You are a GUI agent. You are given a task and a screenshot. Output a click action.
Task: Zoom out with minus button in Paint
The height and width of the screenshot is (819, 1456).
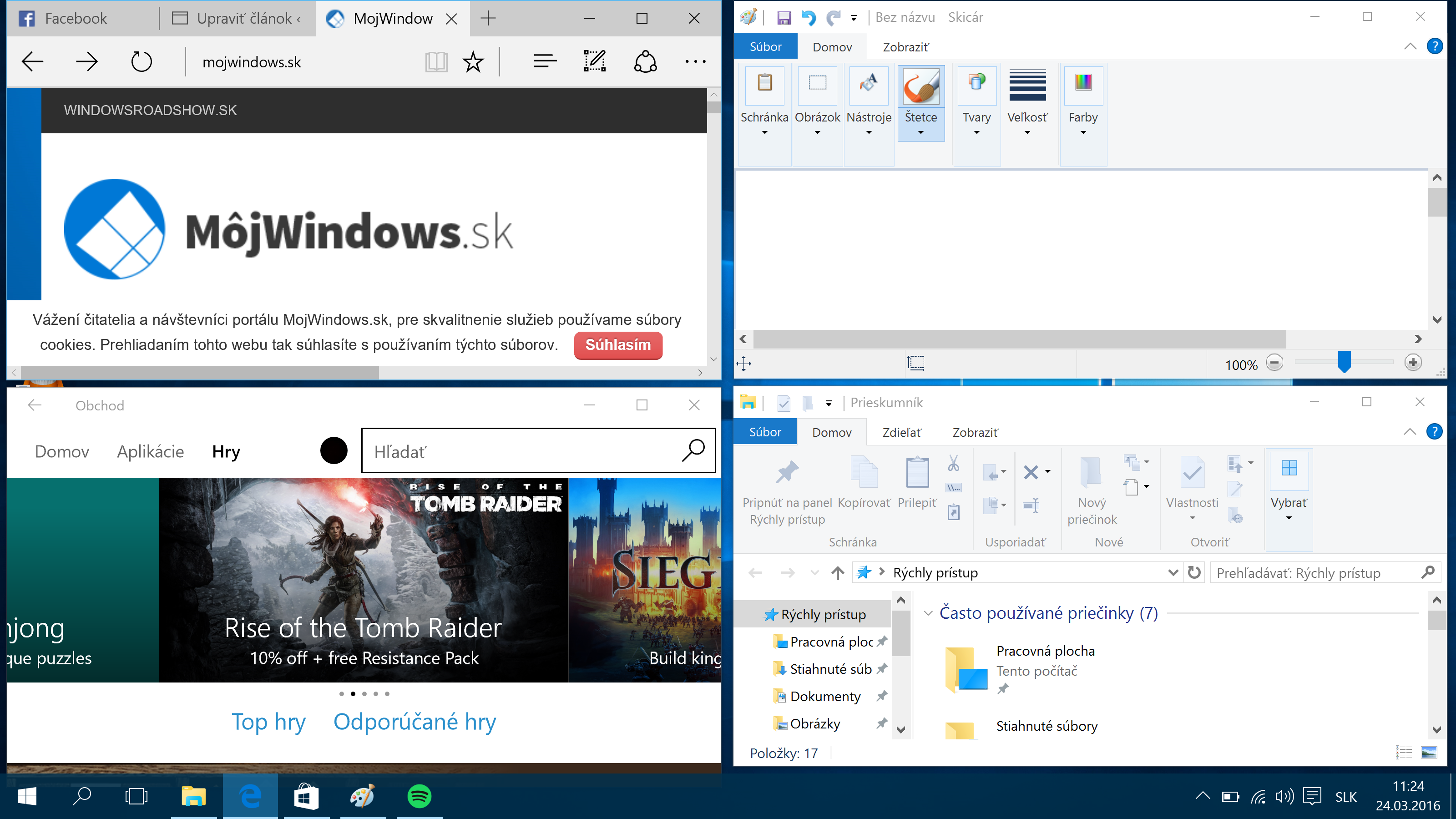[x=1274, y=363]
